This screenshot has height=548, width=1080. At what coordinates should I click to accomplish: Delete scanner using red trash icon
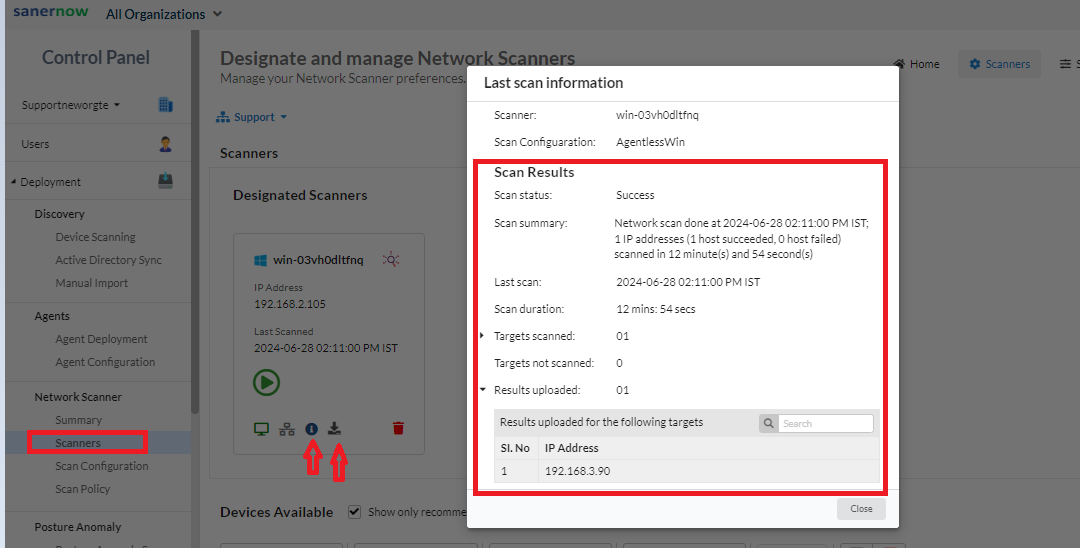pyautogui.click(x=398, y=429)
